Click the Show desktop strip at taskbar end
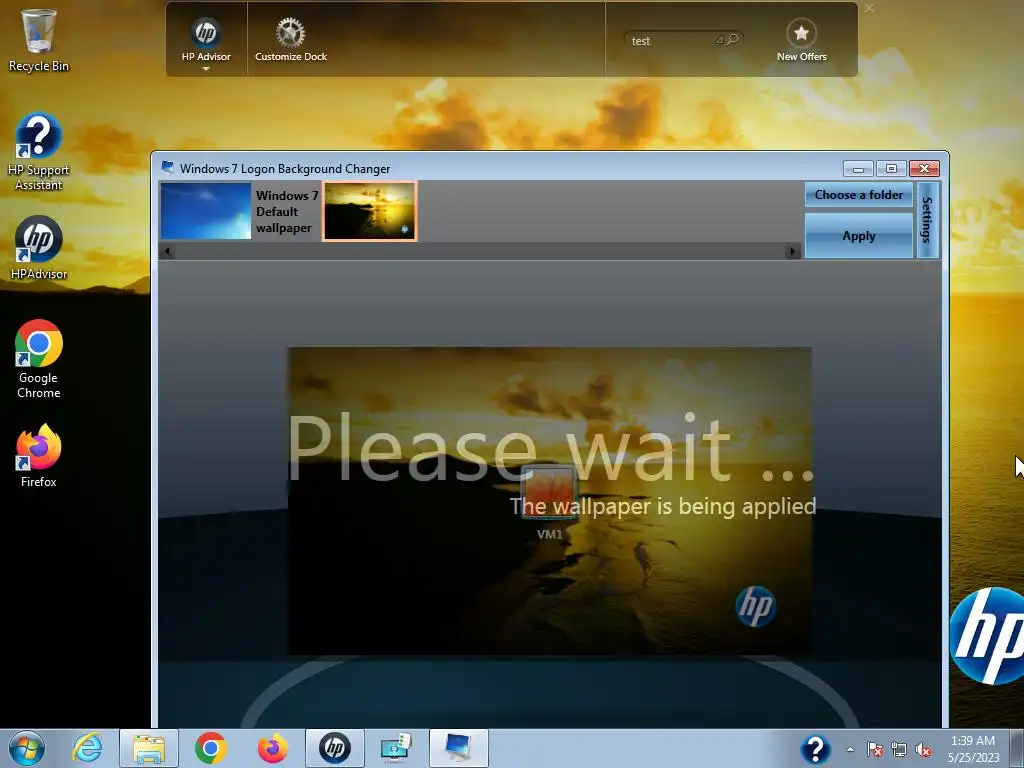This screenshot has width=1024, height=768. tap(1017, 749)
